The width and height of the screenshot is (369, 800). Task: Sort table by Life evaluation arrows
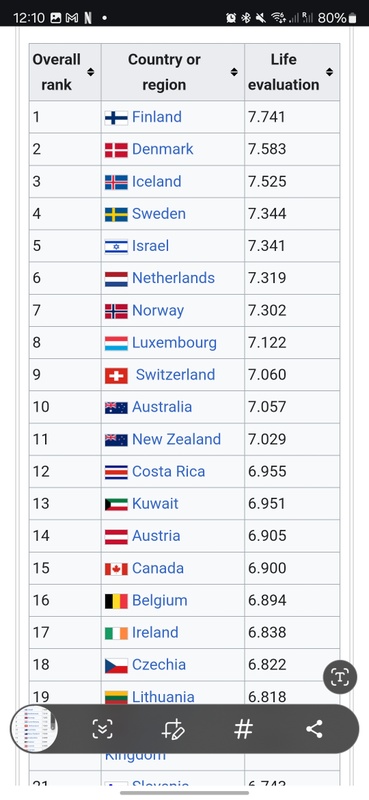pyautogui.click(x=329, y=72)
